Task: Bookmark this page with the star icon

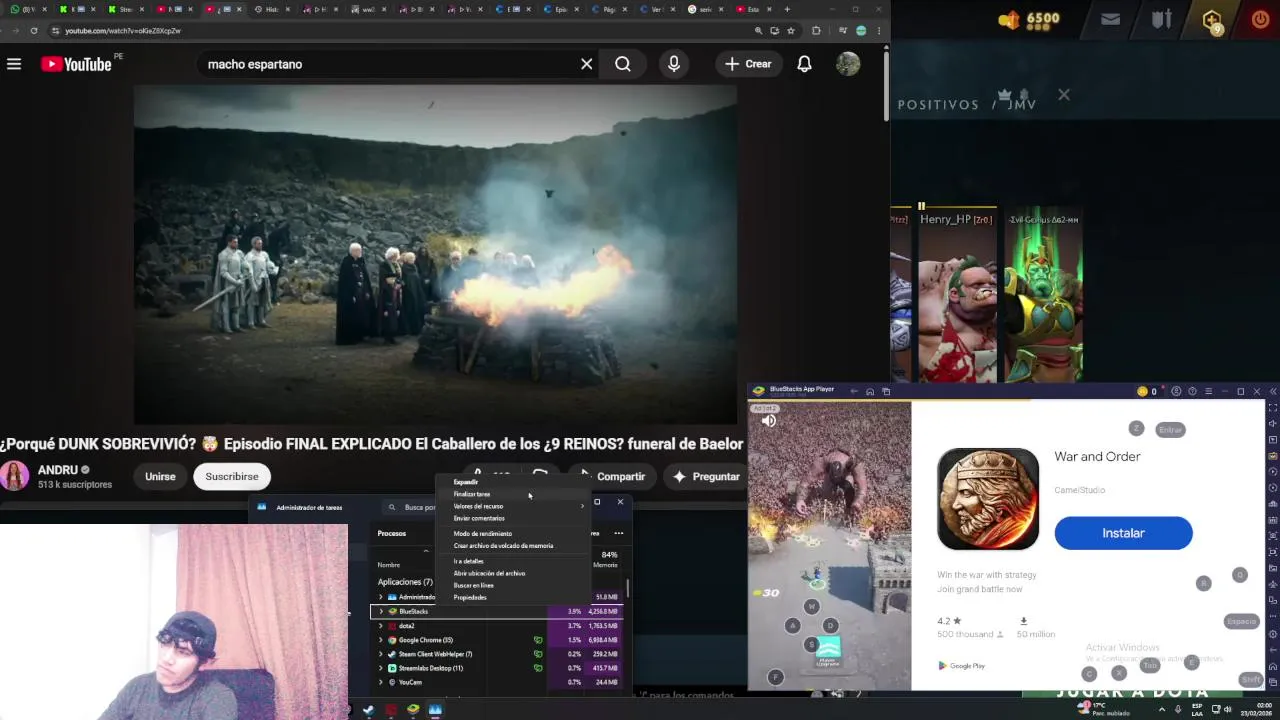Action: [791, 31]
